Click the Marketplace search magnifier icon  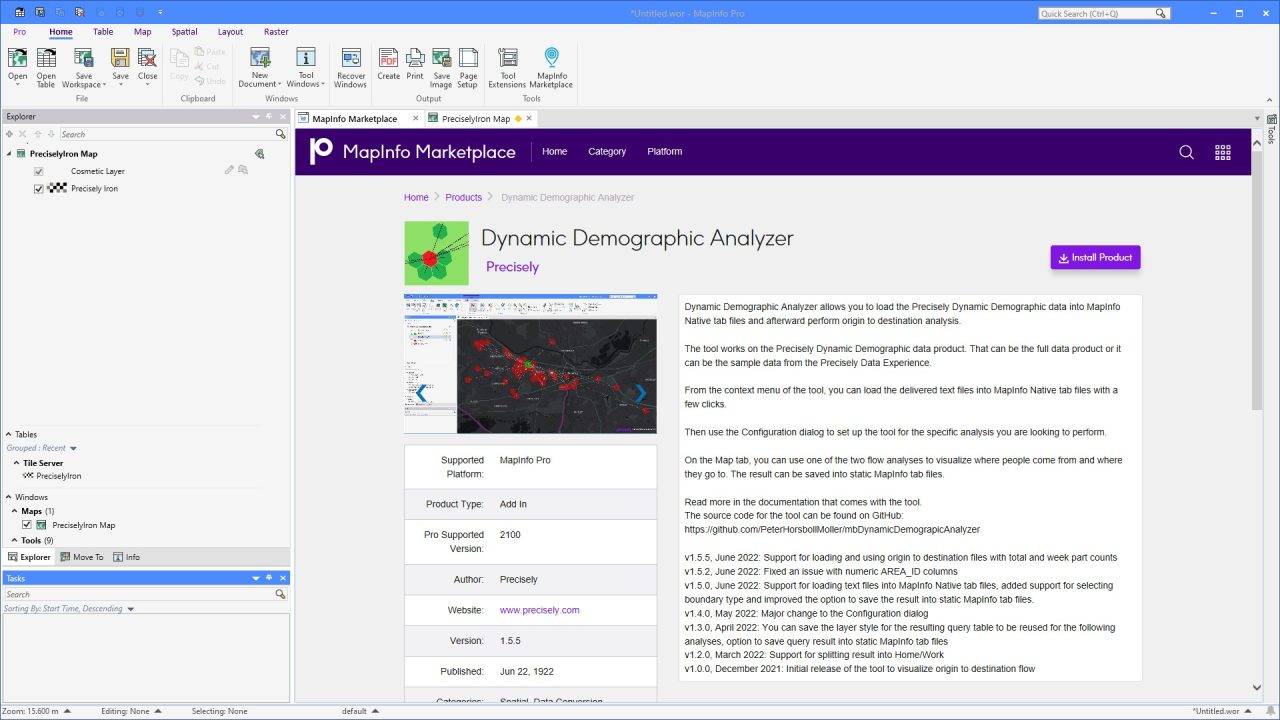coord(1186,152)
